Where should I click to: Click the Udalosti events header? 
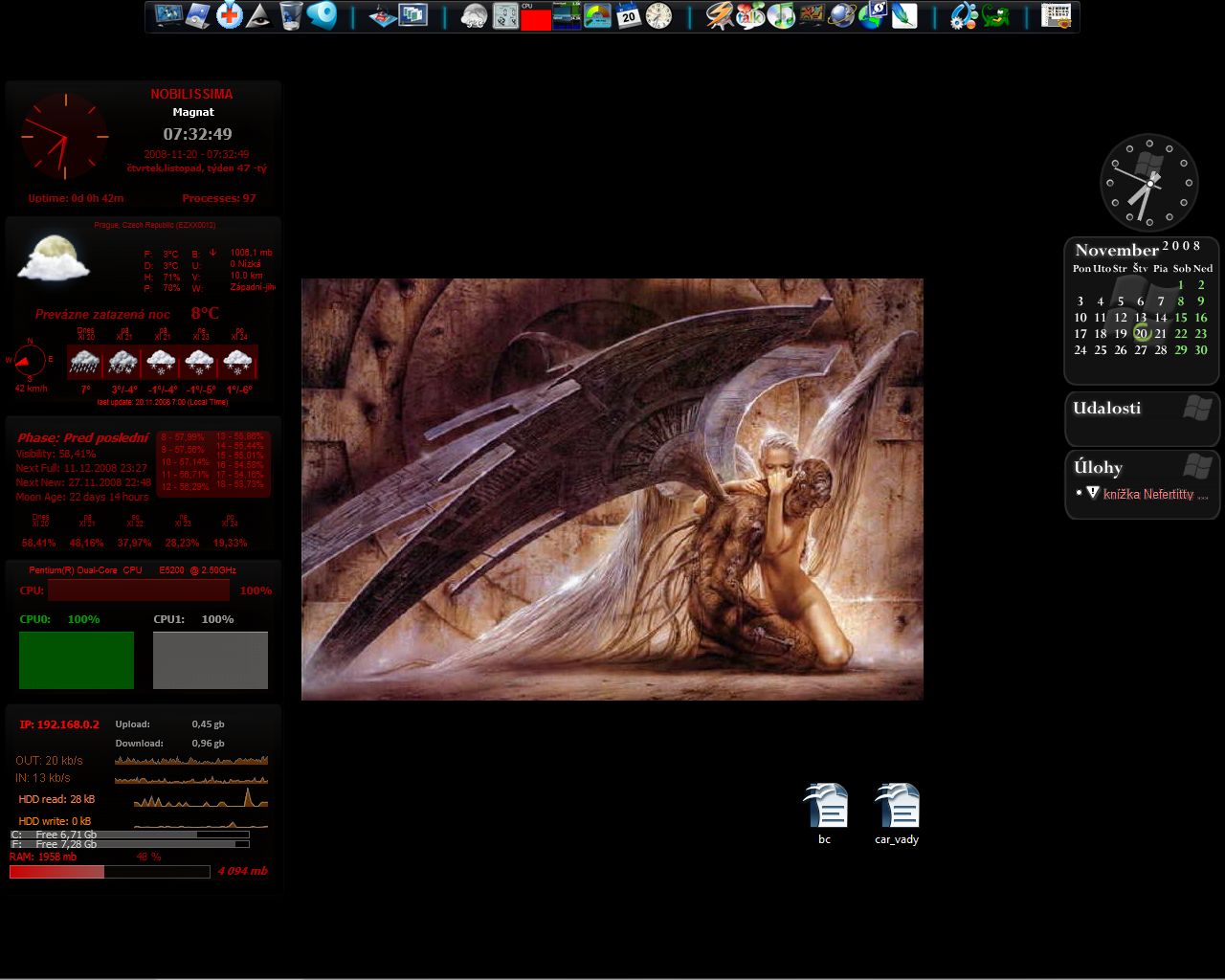point(1106,409)
